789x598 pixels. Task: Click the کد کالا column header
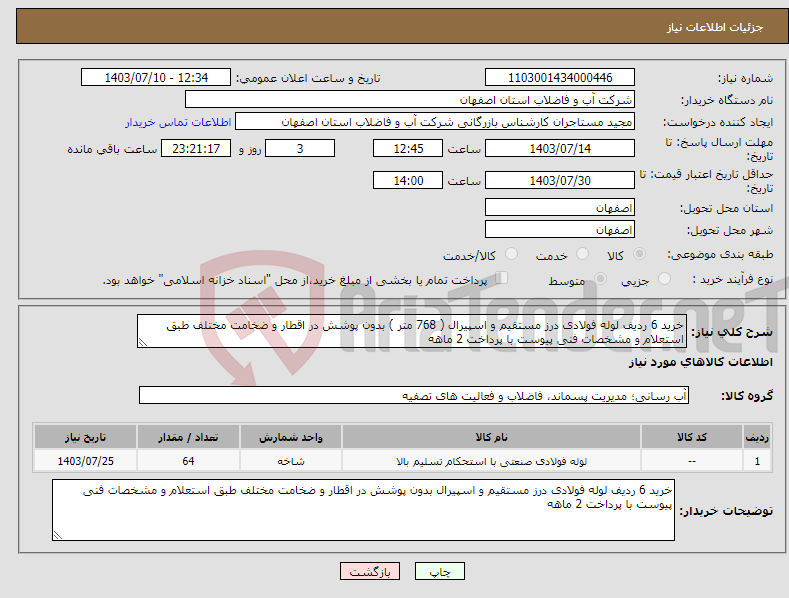[x=691, y=437]
